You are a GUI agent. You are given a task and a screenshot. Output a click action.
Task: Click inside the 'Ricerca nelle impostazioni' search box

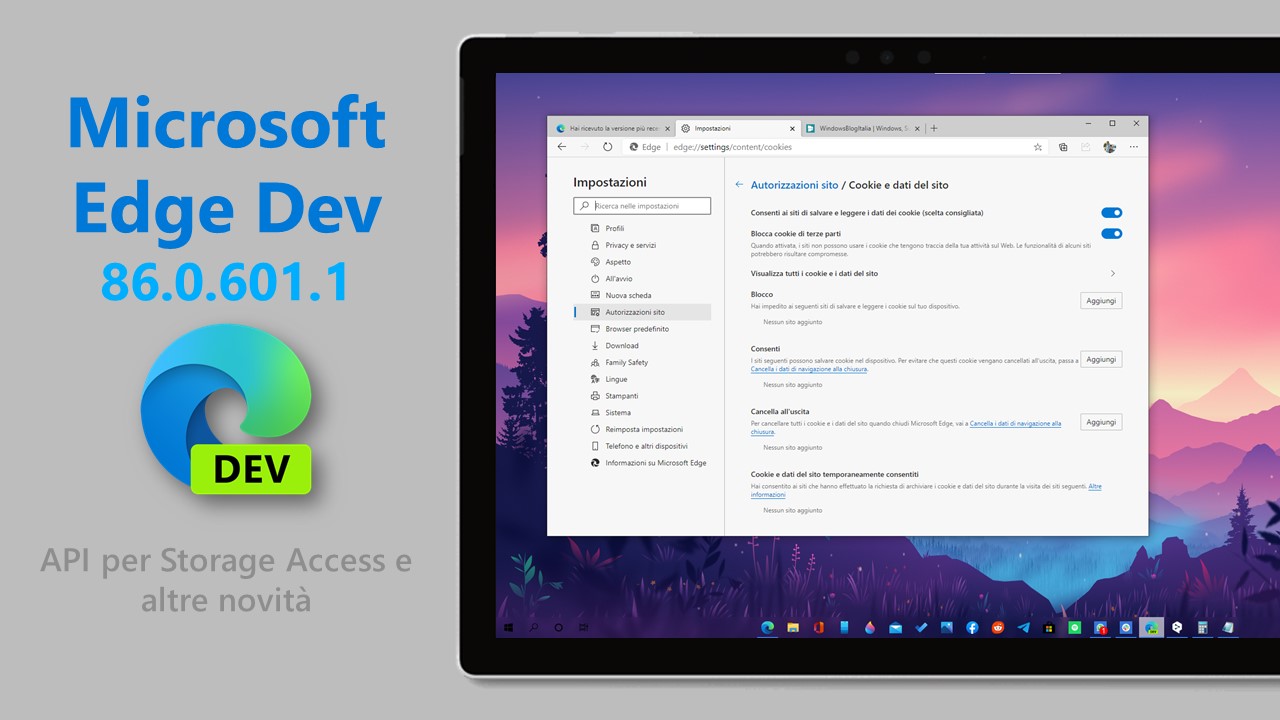click(641, 205)
